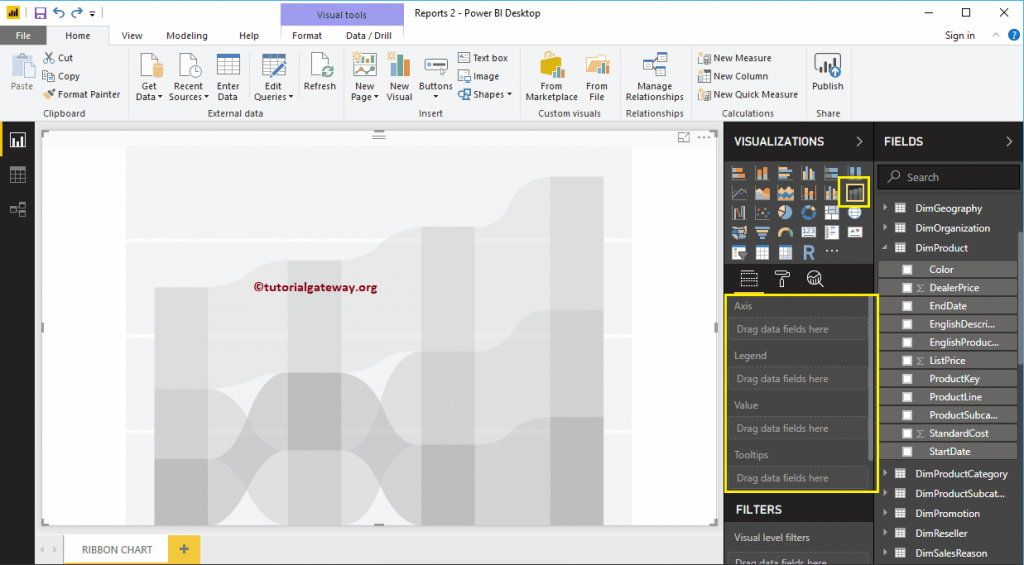Select the line chart visualization
The height and width of the screenshot is (565, 1024).
point(739,193)
